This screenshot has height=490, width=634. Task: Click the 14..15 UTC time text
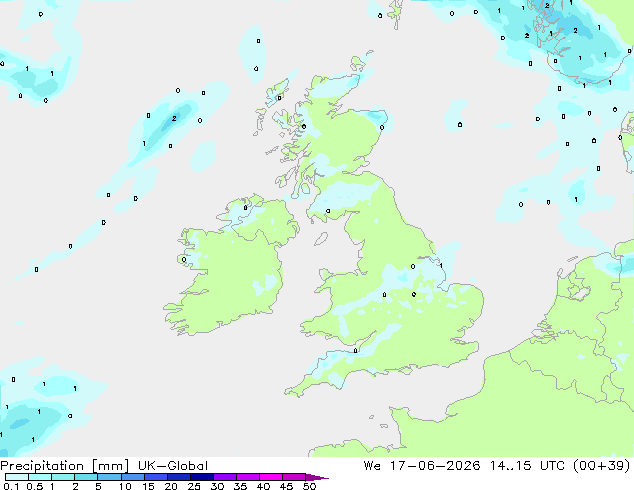click(529, 466)
